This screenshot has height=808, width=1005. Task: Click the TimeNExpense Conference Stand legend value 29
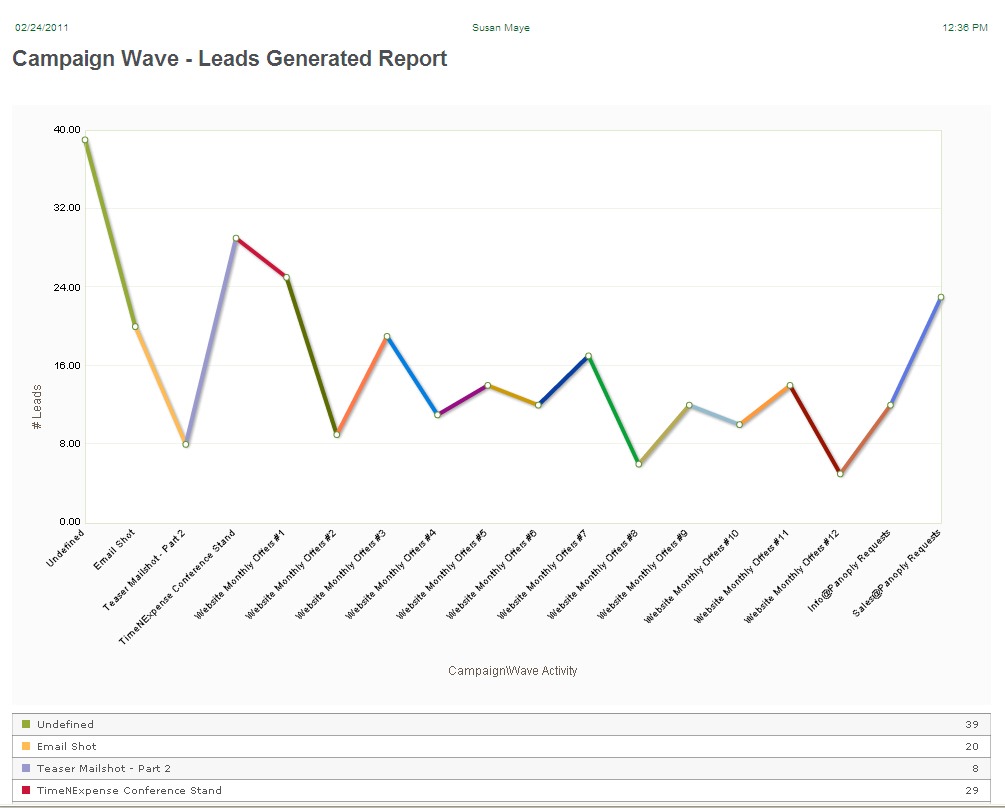(971, 790)
